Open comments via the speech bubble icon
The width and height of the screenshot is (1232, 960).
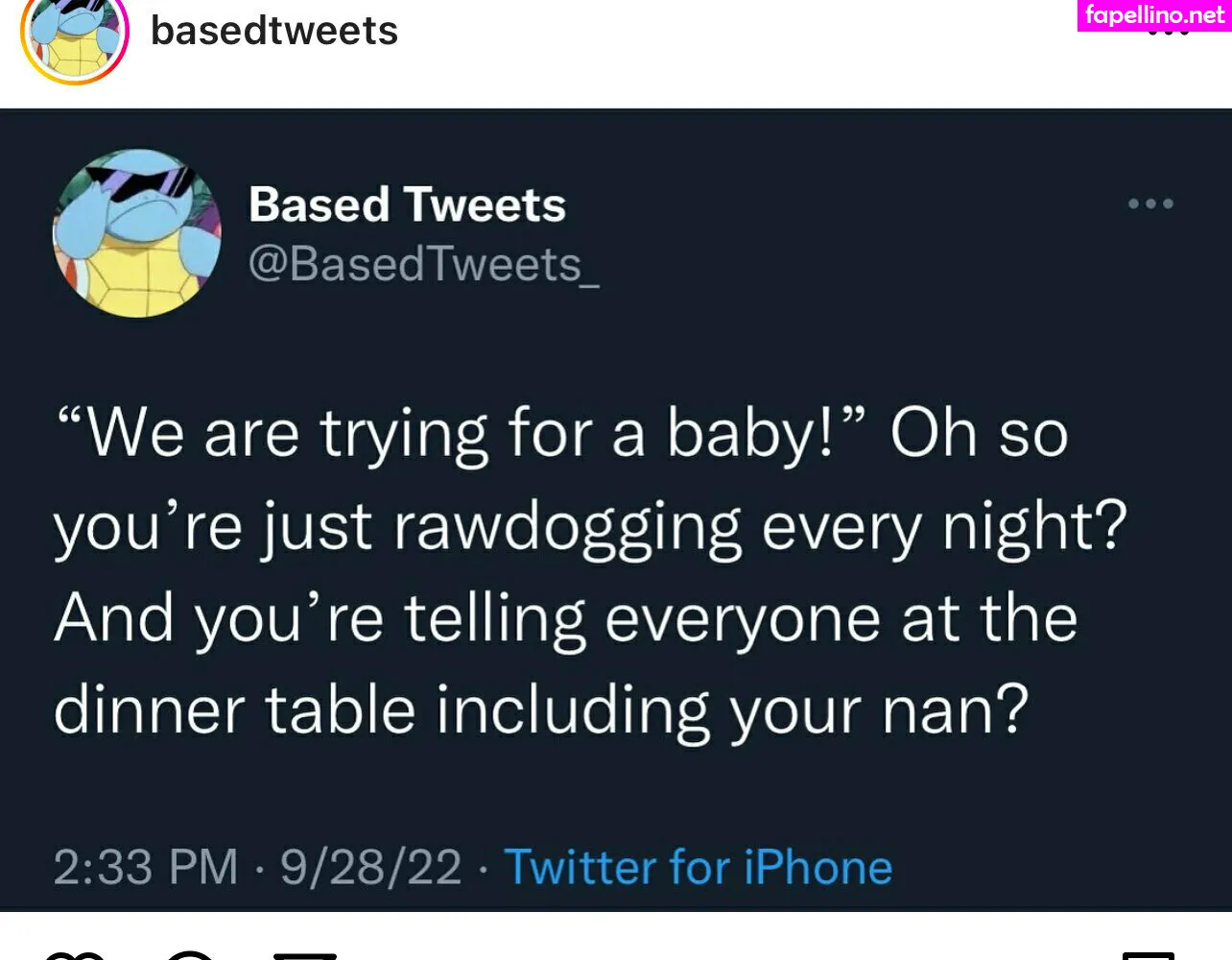coord(190,955)
